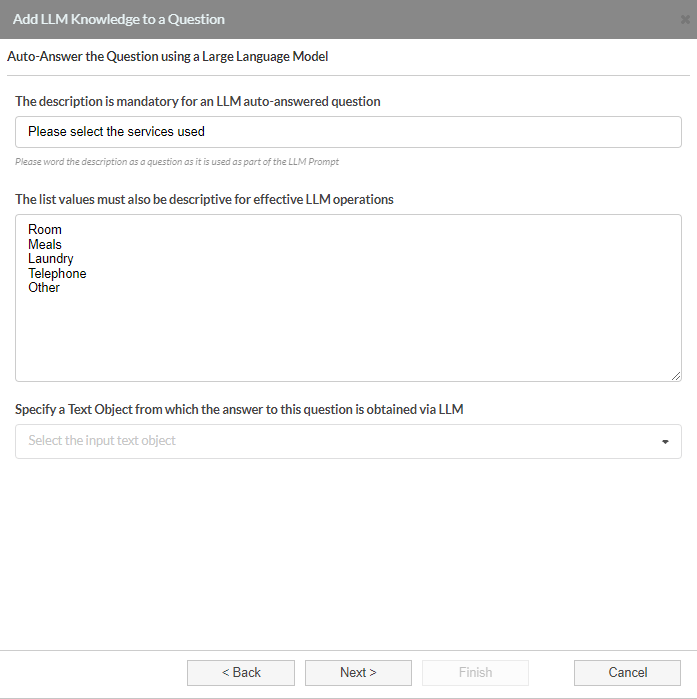Image resolution: width=697 pixels, height=699 pixels.
Task: Place cursor on the 'Telephone' list value
Action: 57,273
